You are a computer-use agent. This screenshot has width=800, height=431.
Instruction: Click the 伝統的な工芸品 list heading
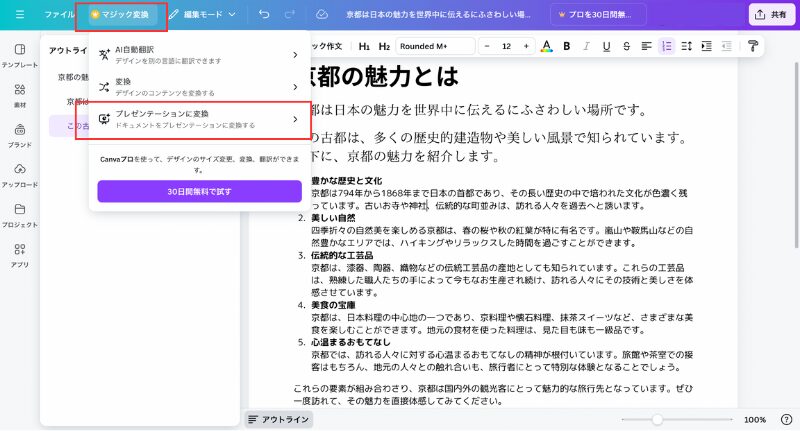point(342,255)
